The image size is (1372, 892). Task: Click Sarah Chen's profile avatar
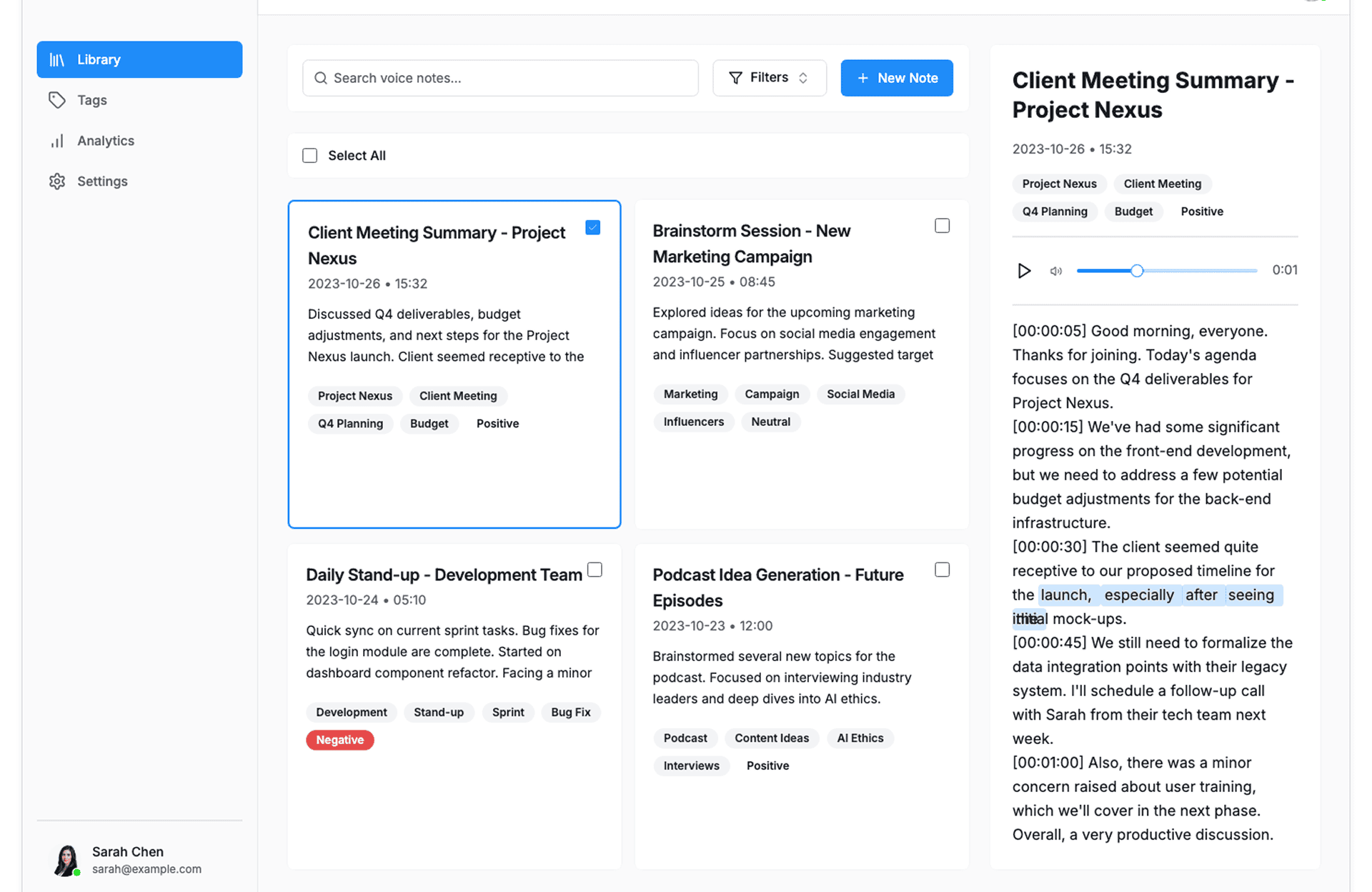click(66, 860)
